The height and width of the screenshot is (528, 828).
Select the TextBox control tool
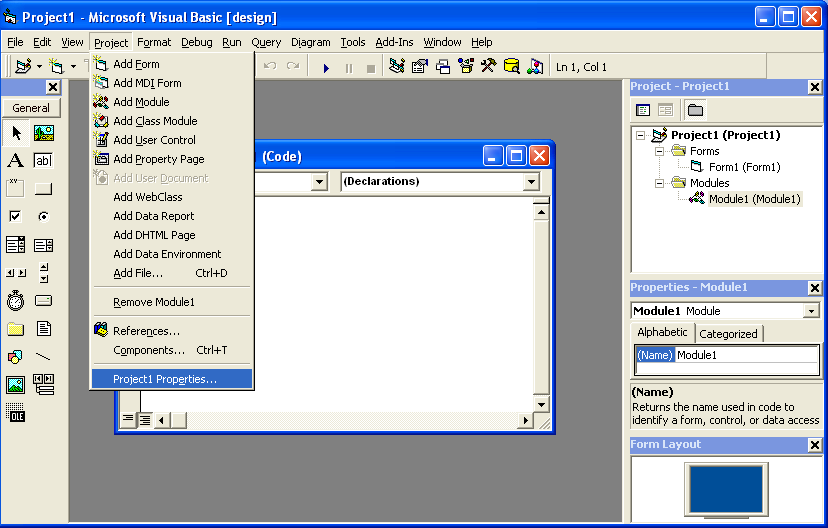coord(43,161)
